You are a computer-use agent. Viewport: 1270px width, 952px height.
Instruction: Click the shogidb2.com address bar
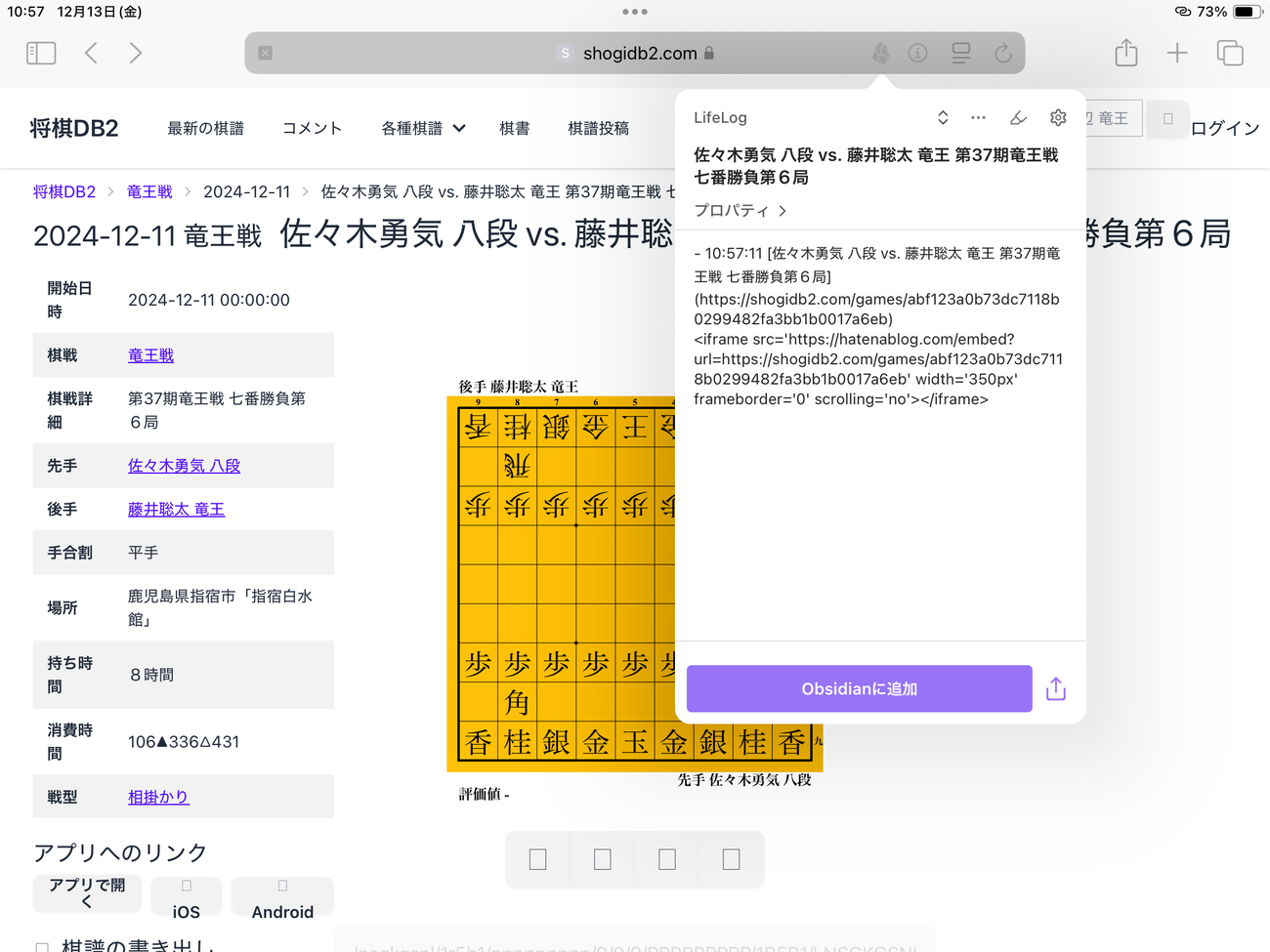tap(640, 54)
